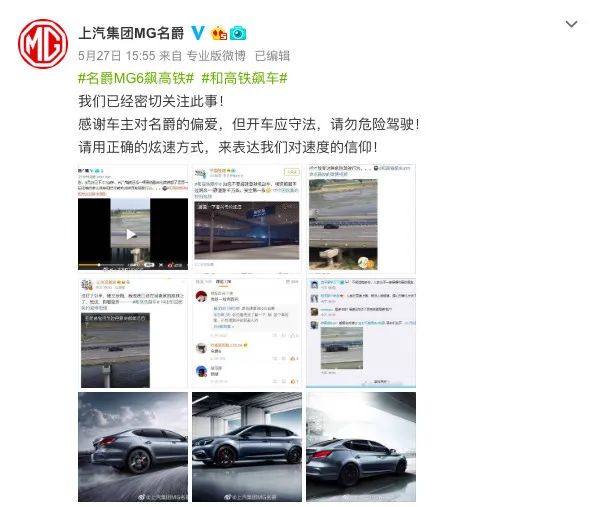This screenshot has height=507, width=595.
Task: Open the comments screenshot thumbnail
Action: coord(247,333)
